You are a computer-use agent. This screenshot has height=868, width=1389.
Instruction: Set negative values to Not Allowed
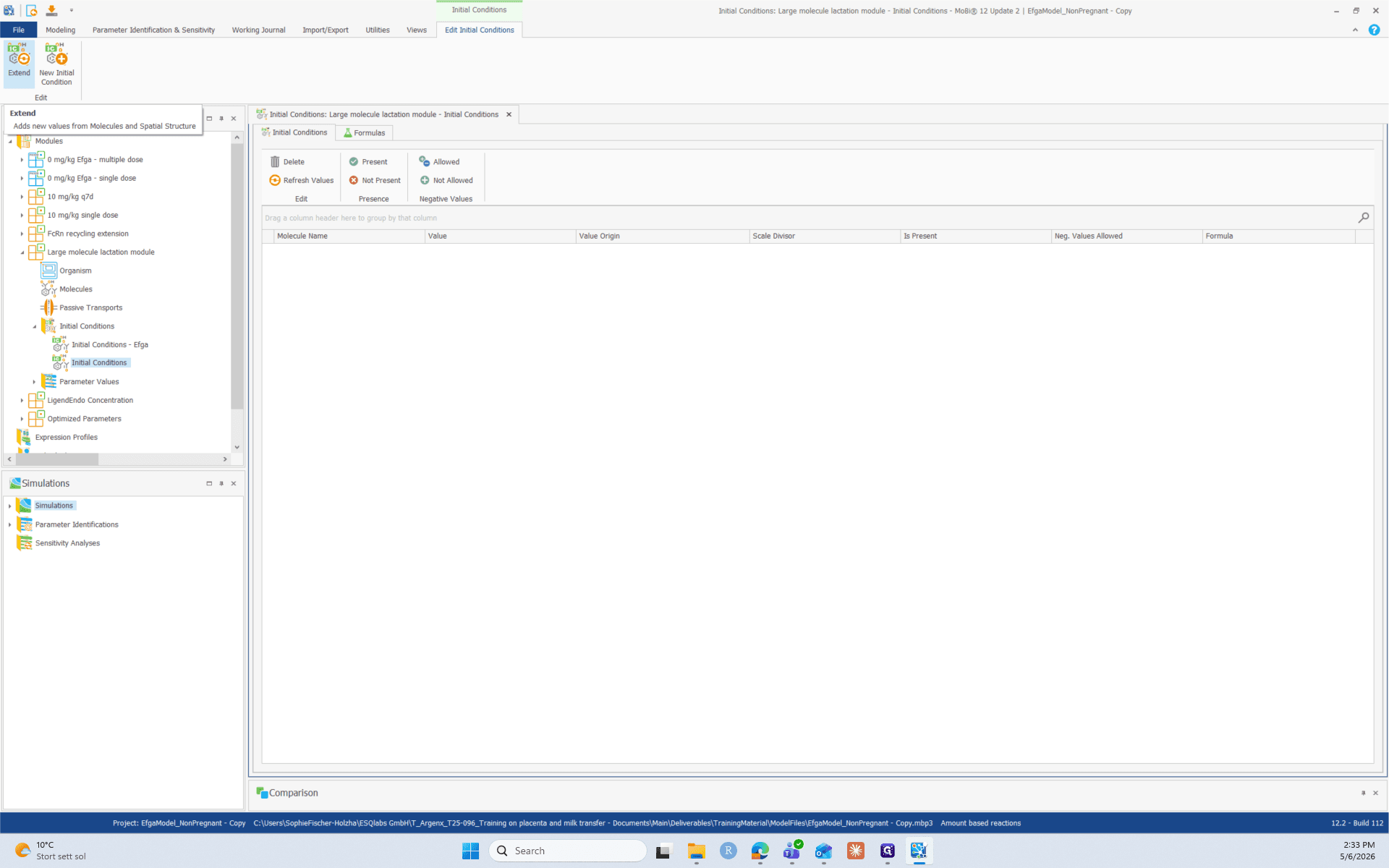point(446,180)
